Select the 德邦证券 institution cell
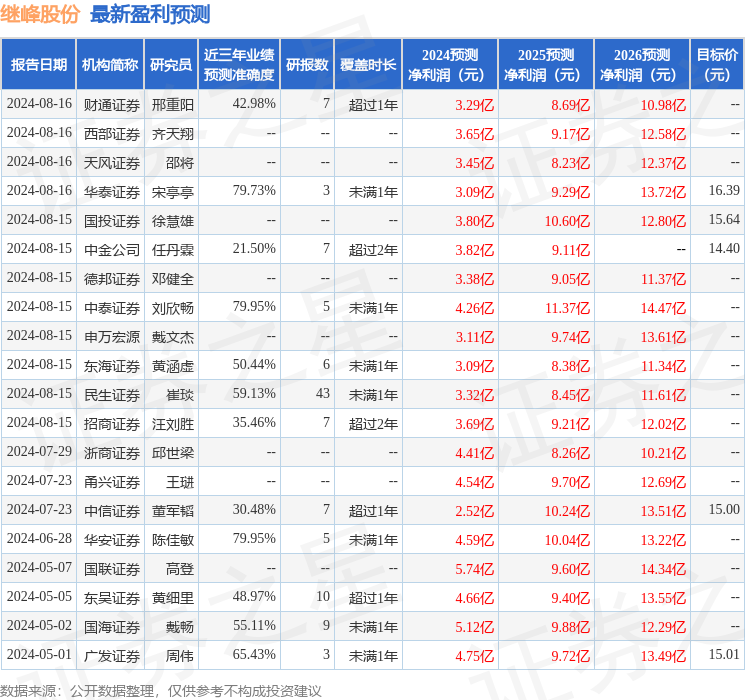745x700 pixels. tap(112, 279)
